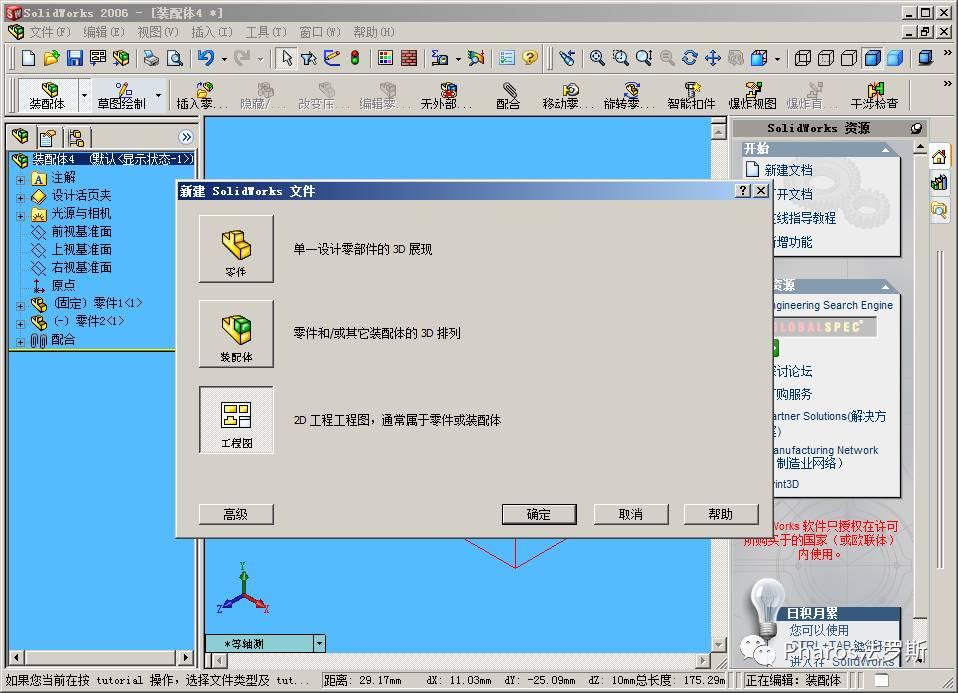958x693 pixels.
Task: Click the 确定 button in the dialog
Action: (x=538, y=514)
